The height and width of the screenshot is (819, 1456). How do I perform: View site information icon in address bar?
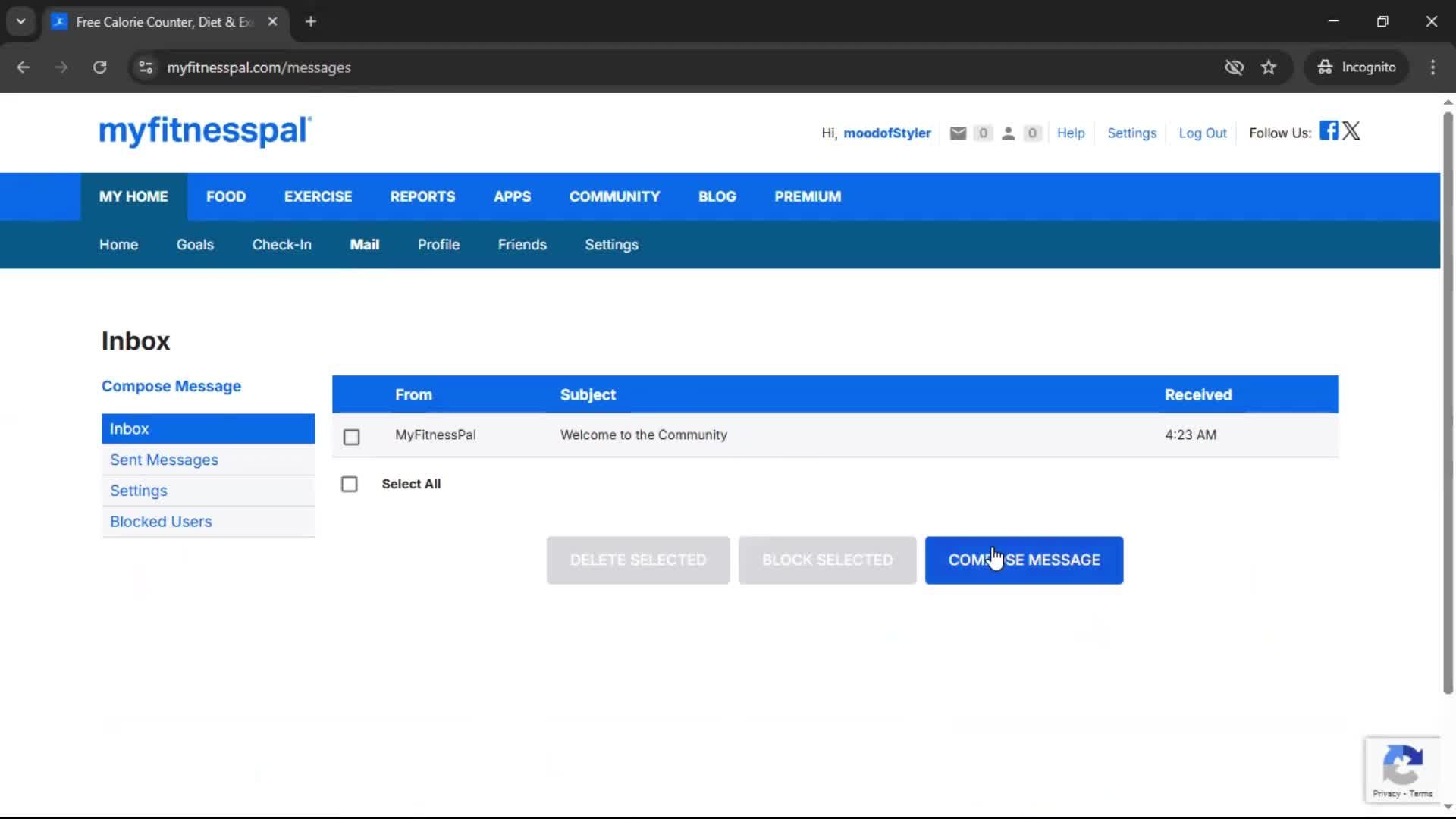[146, 67]
